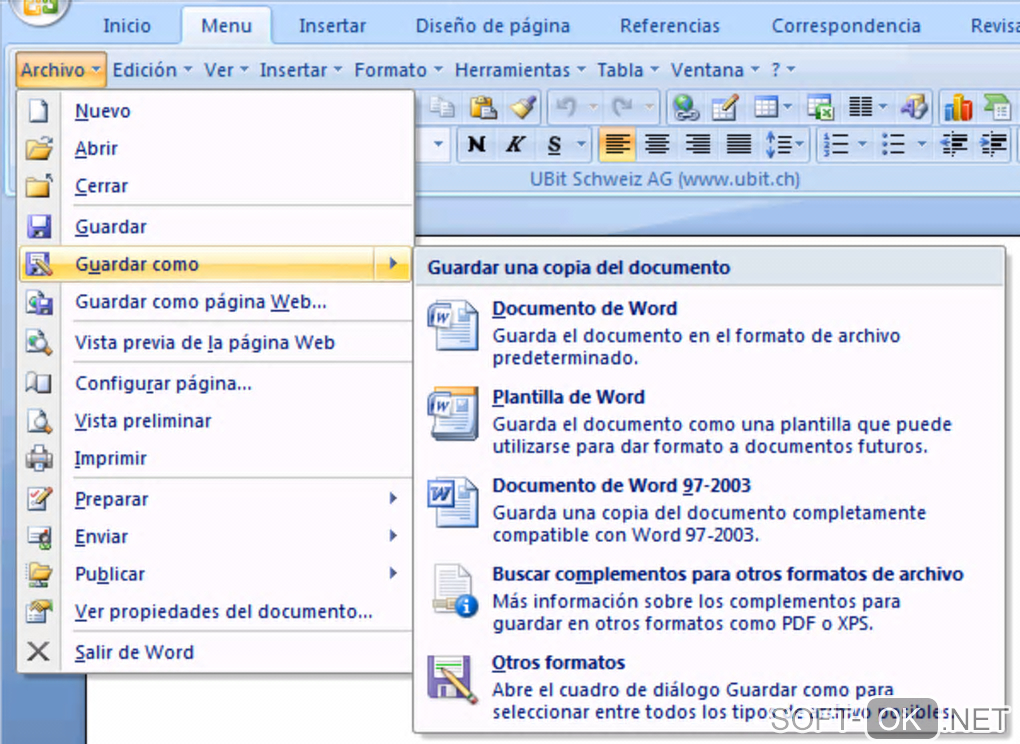Choose Abrir to open a file
The image size is (1020, 744).
tap(215, 148)
